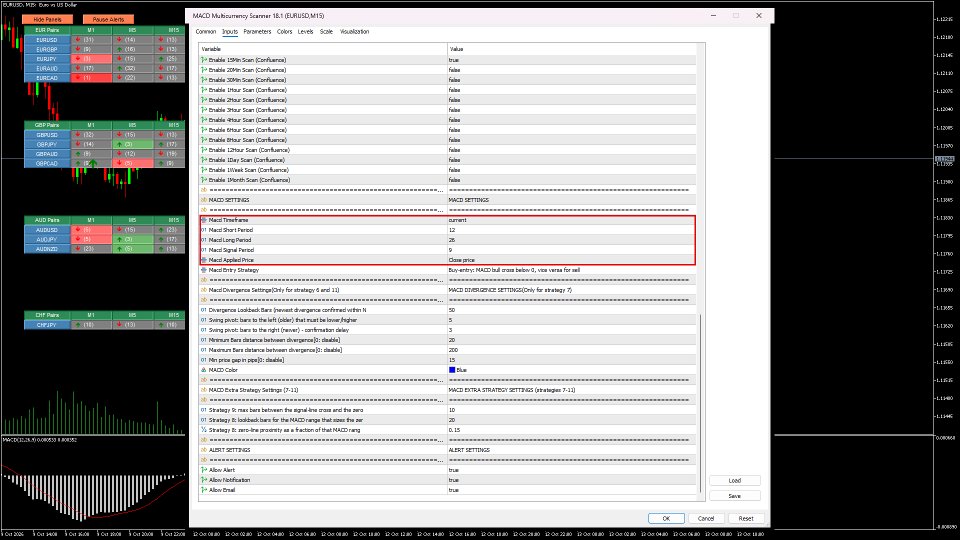Click AUDJPY M5 green up-arrow cell
The image size is (960, 540).
[132, 239]
